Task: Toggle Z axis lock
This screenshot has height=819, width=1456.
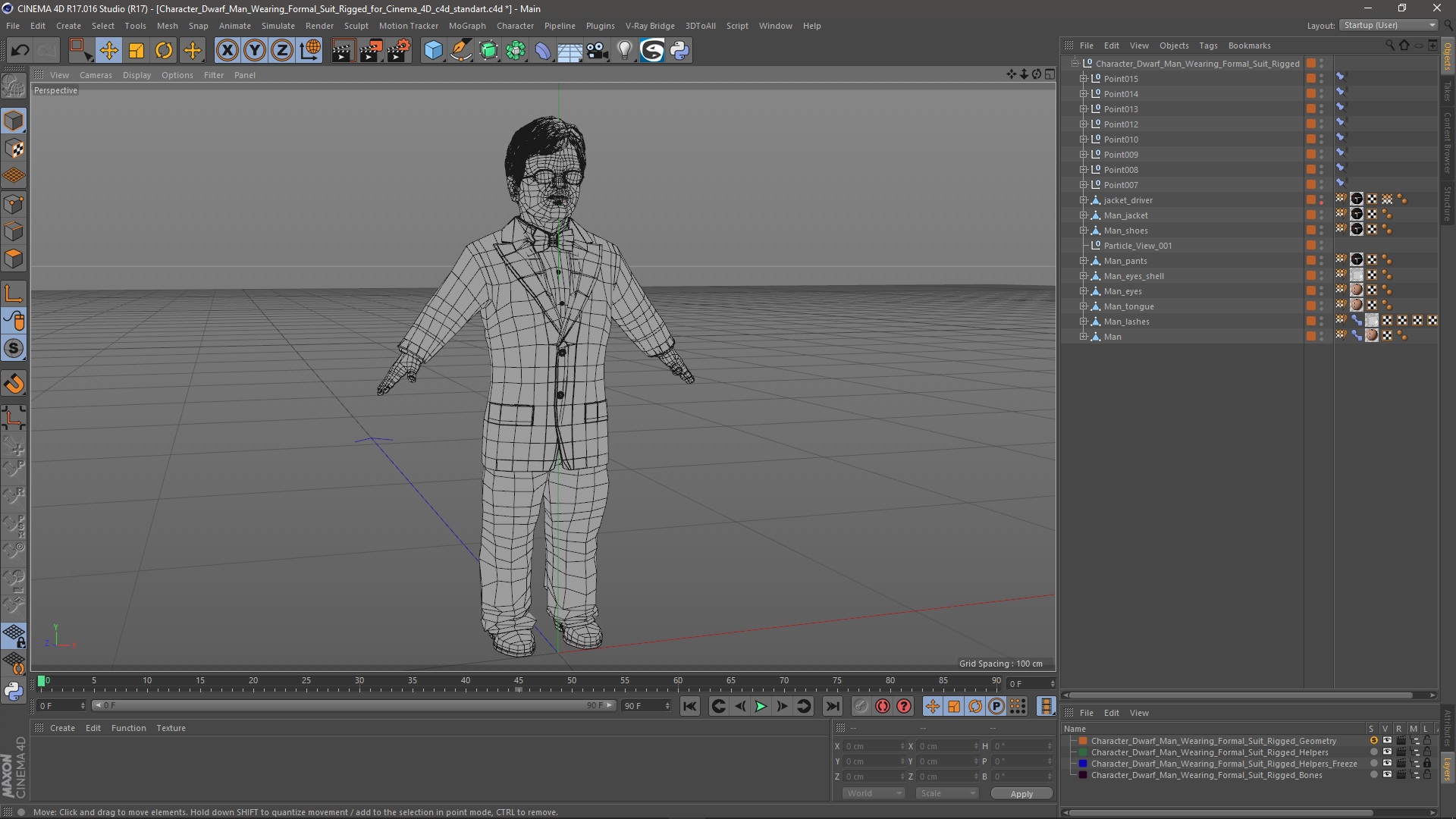Action: (282, 51)
